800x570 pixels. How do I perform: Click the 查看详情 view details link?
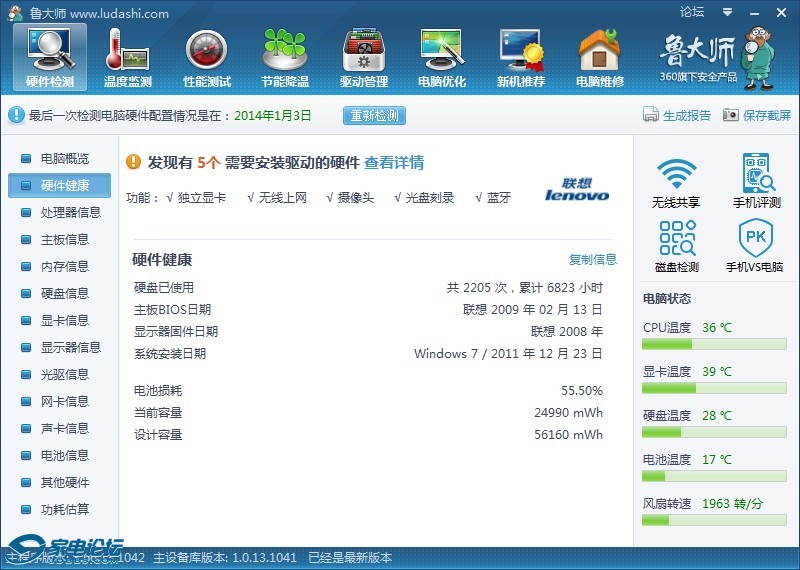click(x=394, y=162)
